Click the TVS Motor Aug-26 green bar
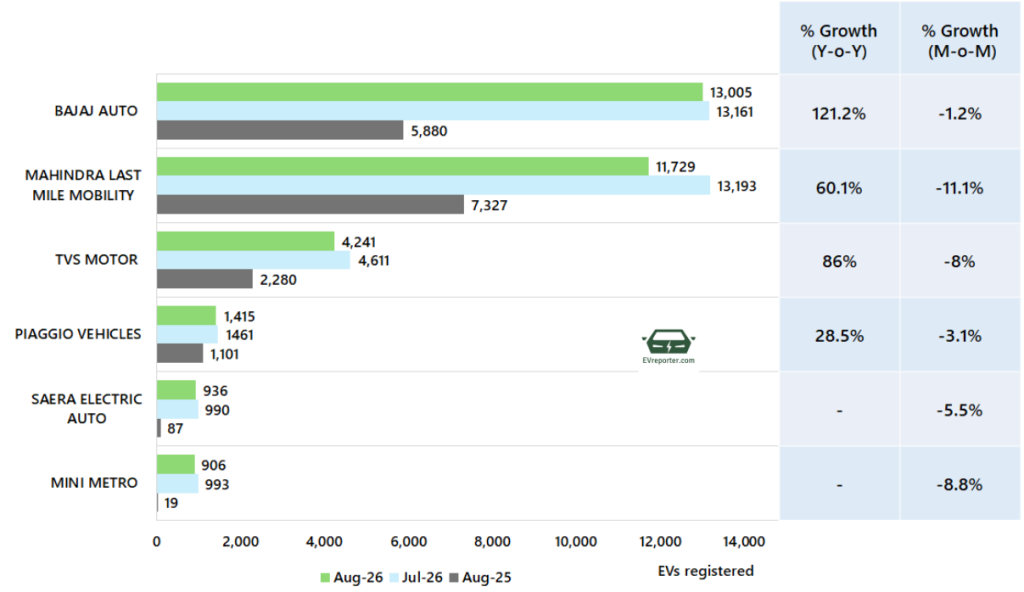Image resolution: width=1024 pixels, height=592 pixels. pyautogui.click(x=246, y=241)
